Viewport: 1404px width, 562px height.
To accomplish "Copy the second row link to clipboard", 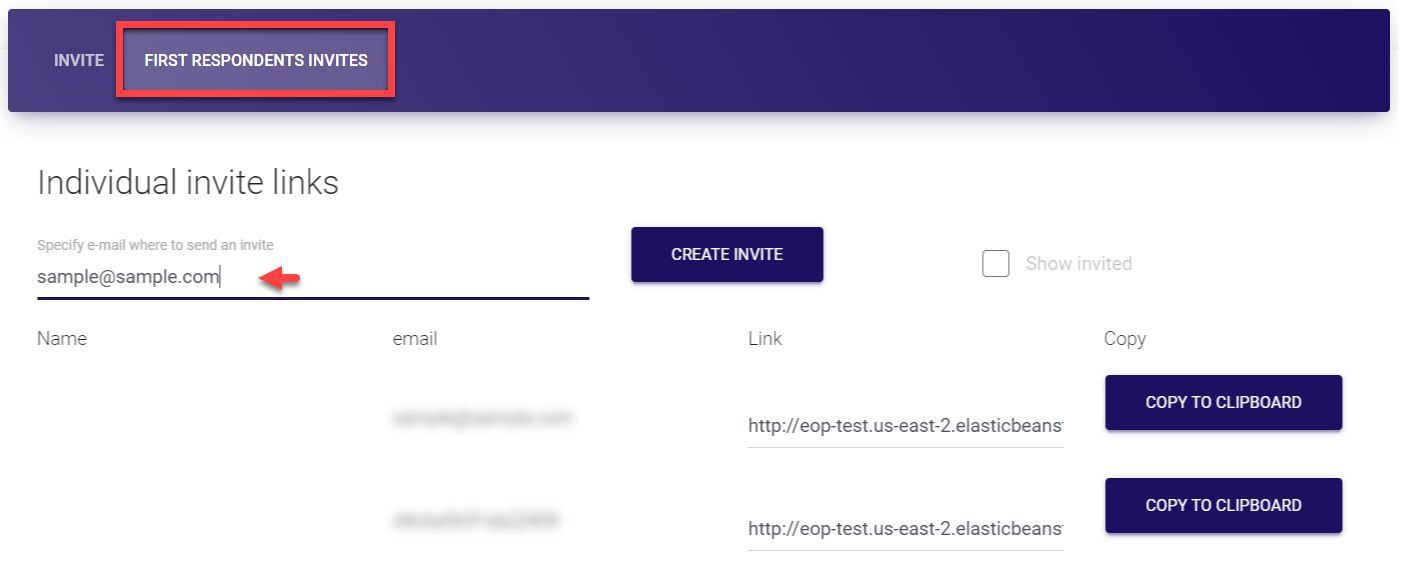I will click(1223, 505).
